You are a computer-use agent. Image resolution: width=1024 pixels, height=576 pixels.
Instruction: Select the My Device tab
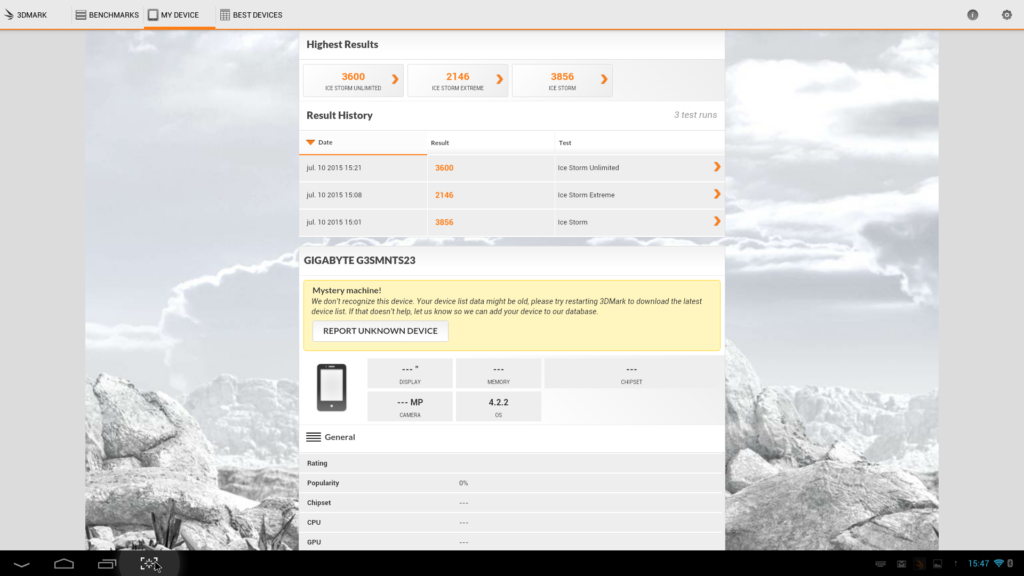(x=174, y=14)
